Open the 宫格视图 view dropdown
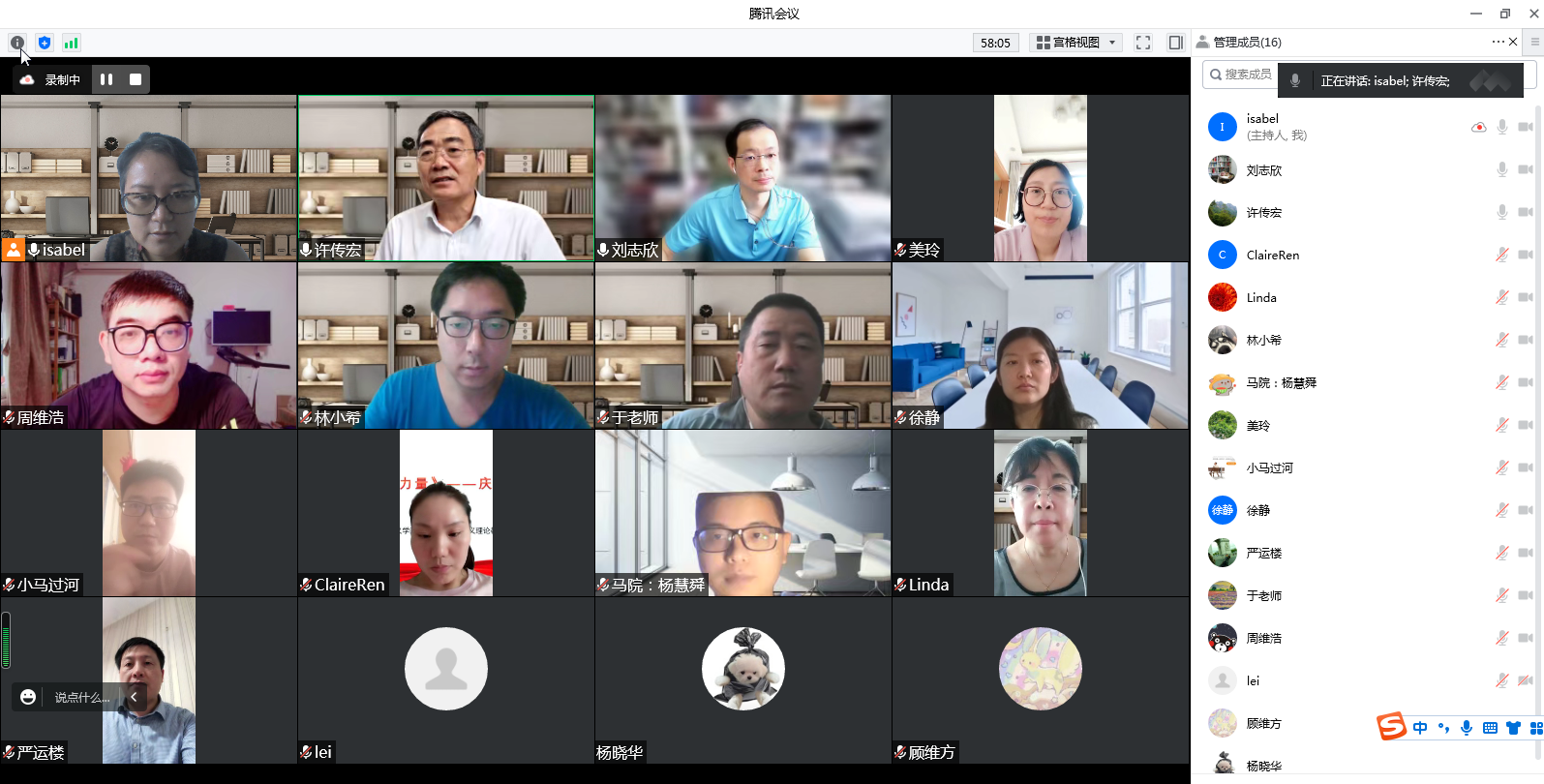1544x784 pixels. 1075,43
